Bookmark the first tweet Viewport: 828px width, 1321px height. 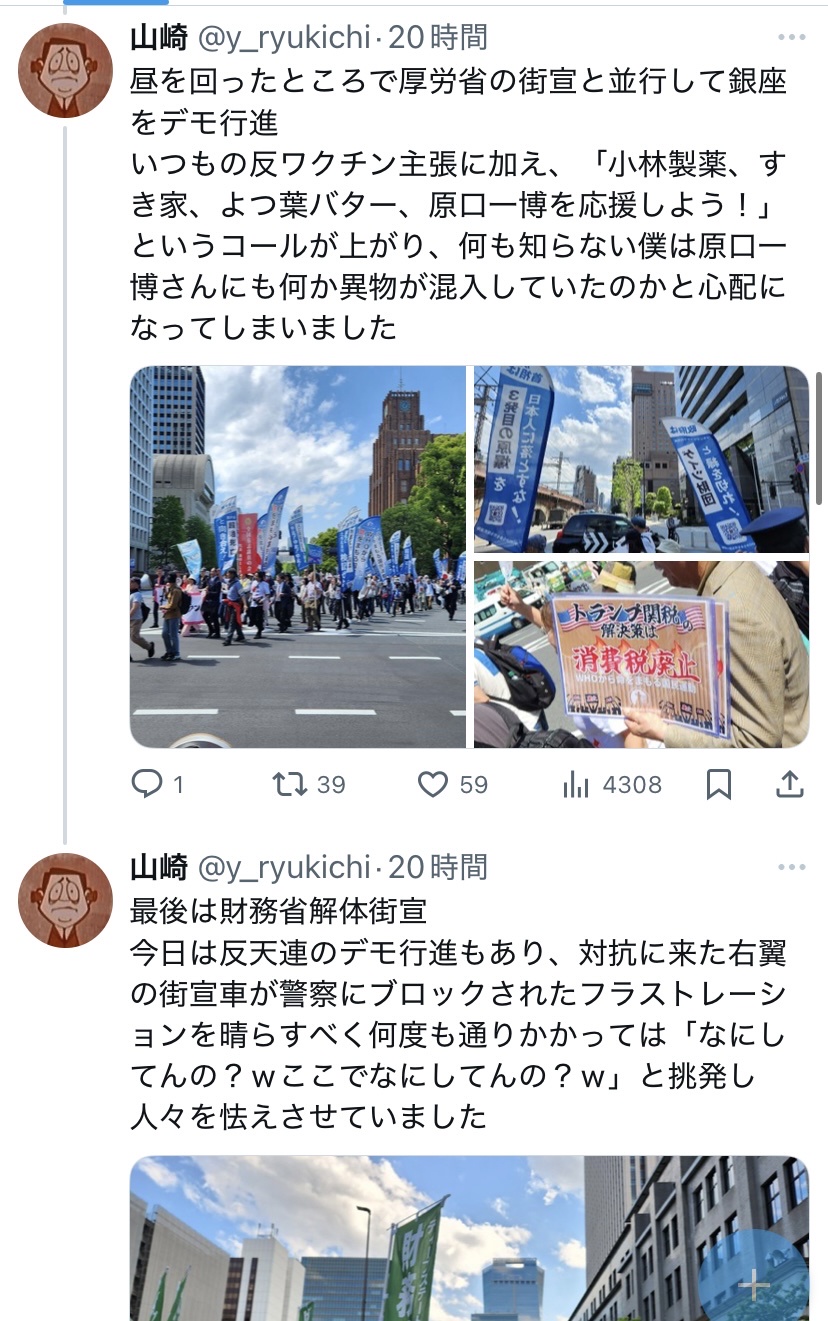point(718,785)
